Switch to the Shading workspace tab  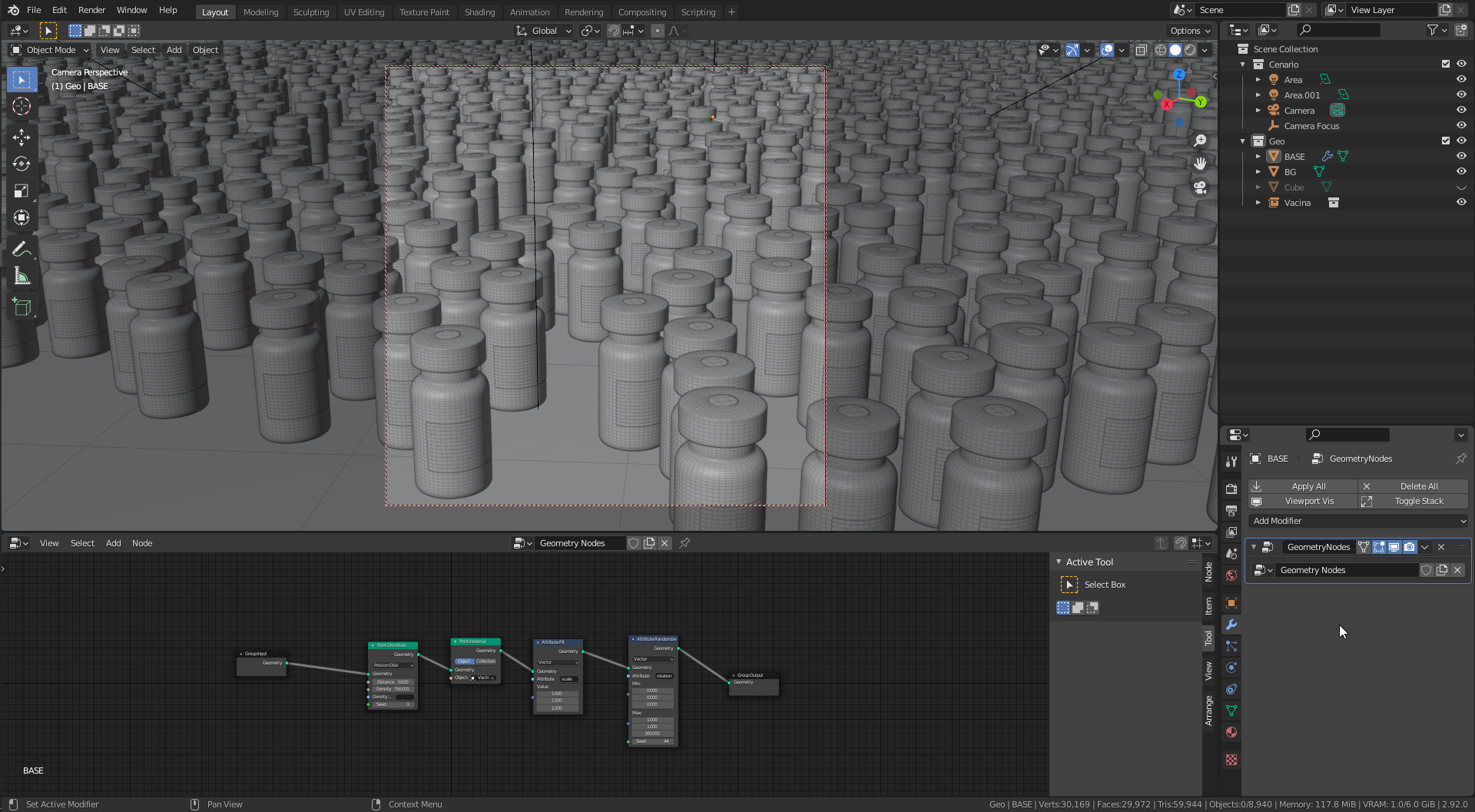[479, 12]
